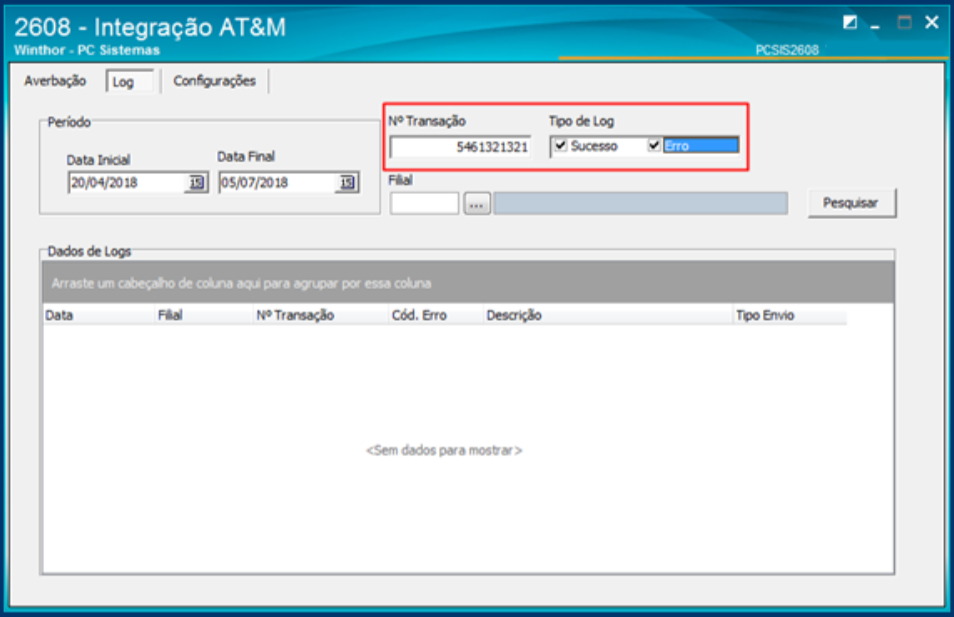
Task: Click the Pesquisar button
Action: coord(851,203)
